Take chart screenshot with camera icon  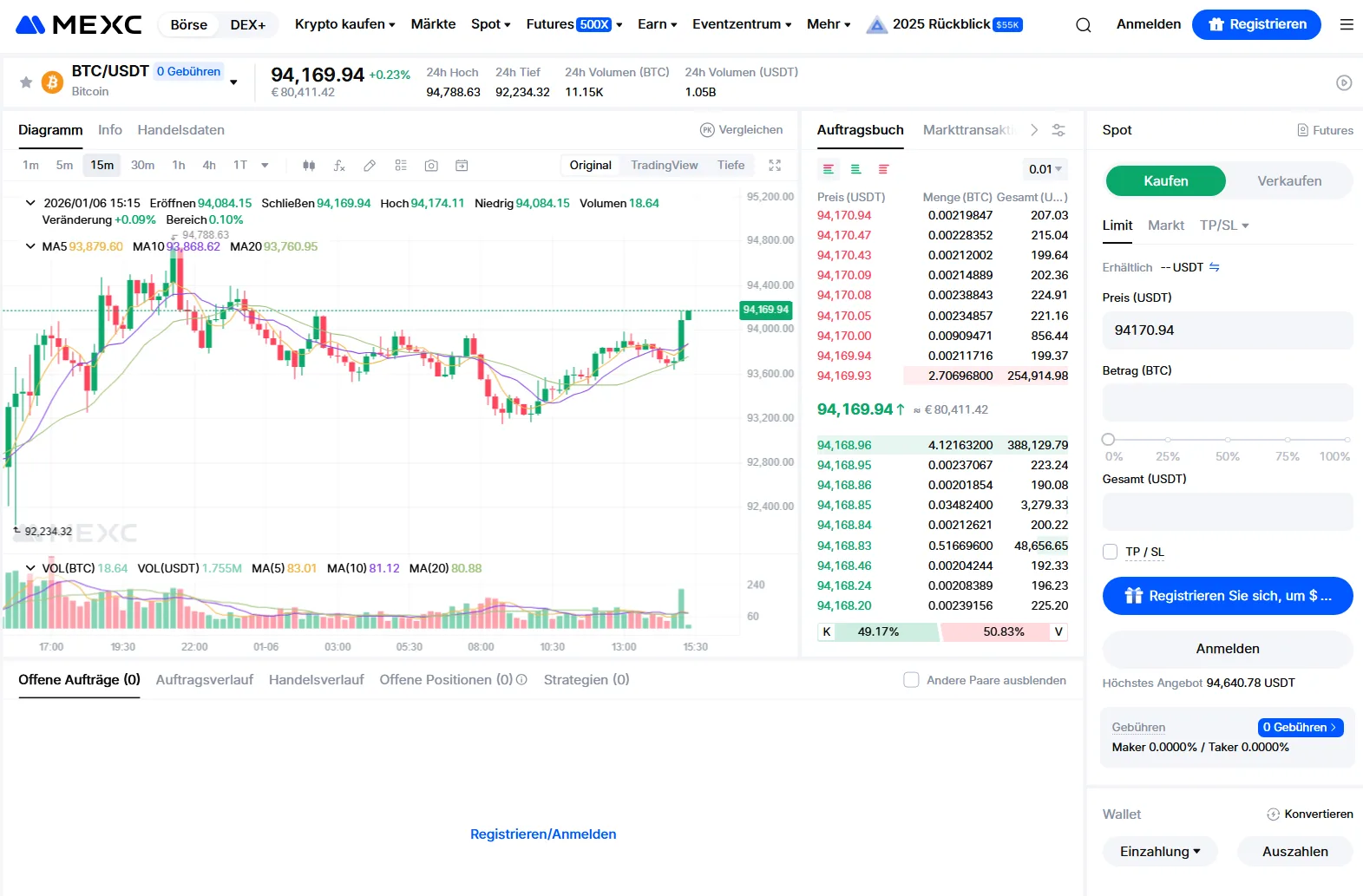tap(431, 166)
